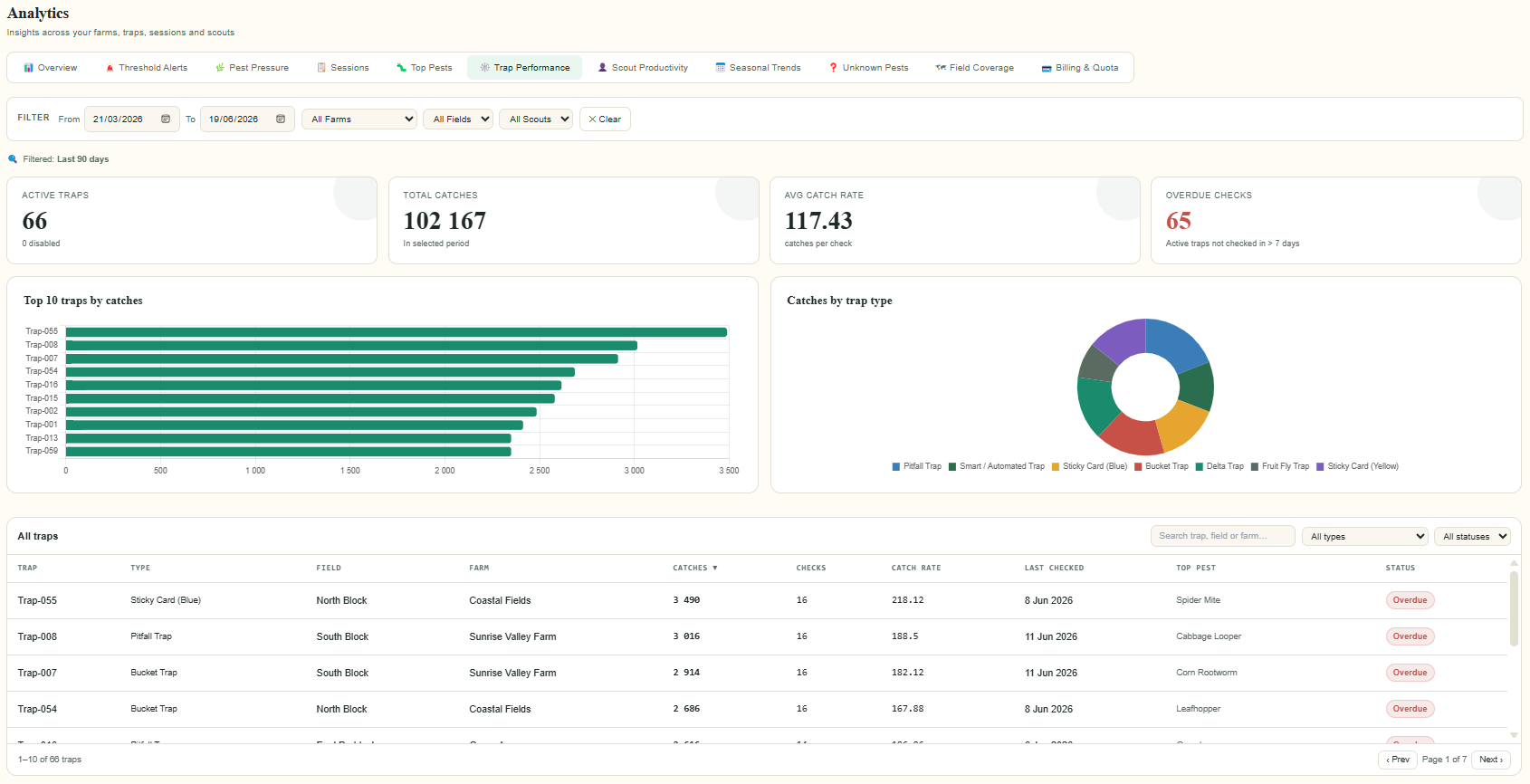1530x784 pixels.
Task: Toggle the Pitfall Trap legend entry
Action: pyautogui.click(x=917, y=466)
